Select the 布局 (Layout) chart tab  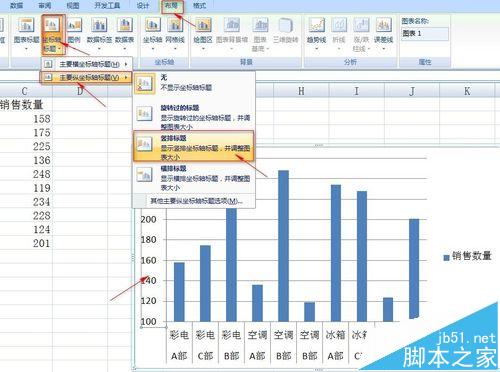(172, 5)
